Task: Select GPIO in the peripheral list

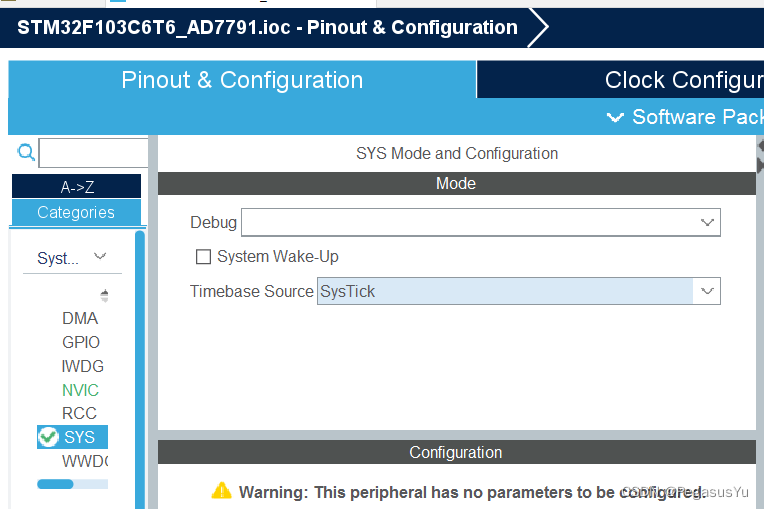Action: tap(81, 342)
